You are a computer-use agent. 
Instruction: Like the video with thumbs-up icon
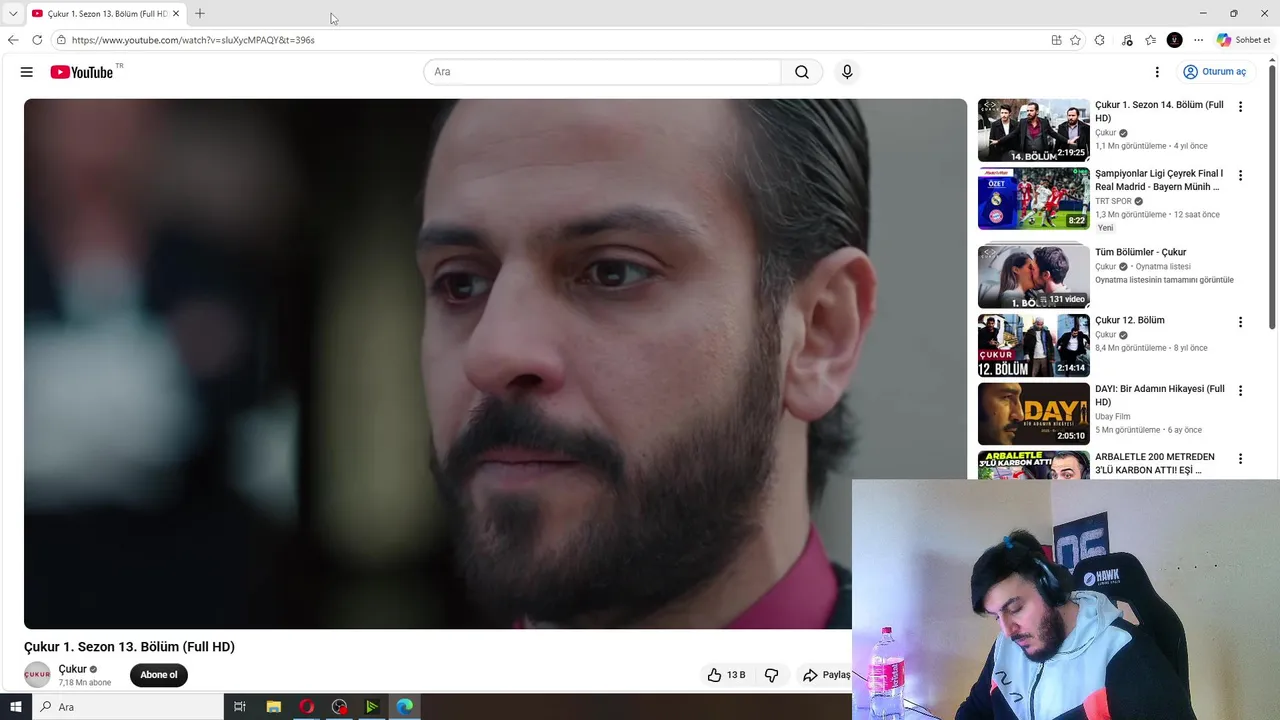(x=725, y=675)
